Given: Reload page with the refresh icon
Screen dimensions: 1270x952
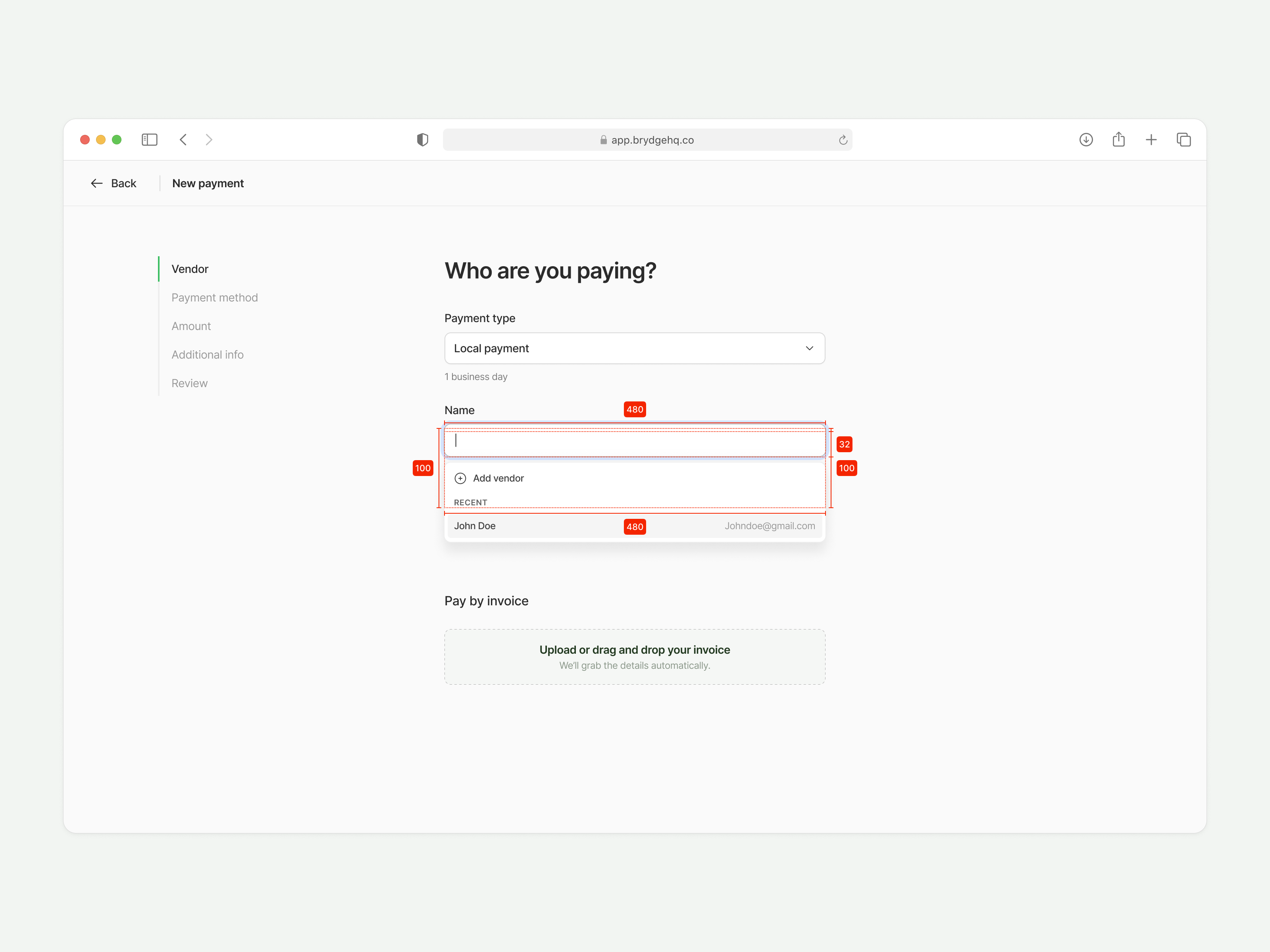Looking at the screenshot, I should coord(843,140).
